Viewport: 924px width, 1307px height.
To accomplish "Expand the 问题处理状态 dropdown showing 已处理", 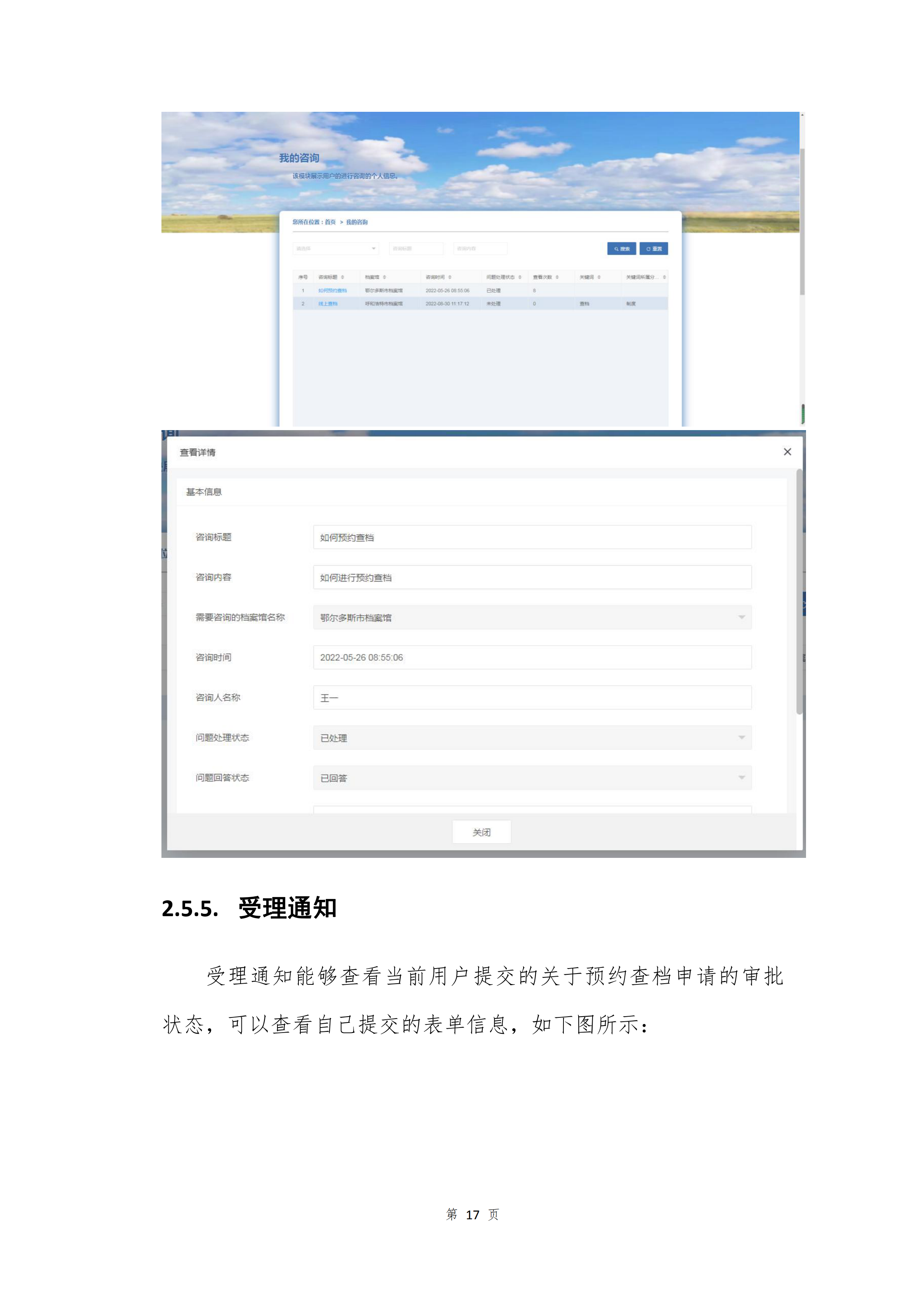I will 532,738.
